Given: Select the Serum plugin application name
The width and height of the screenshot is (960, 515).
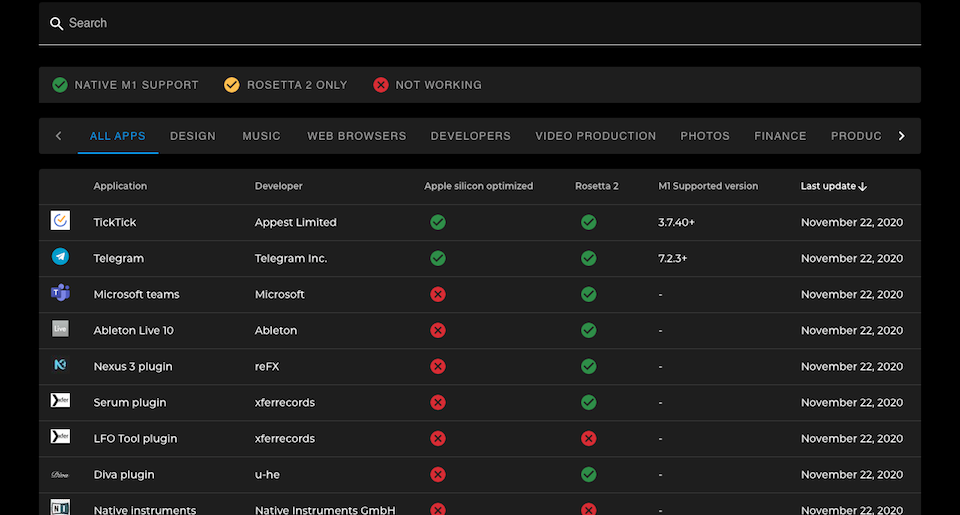Looking at the screenshot, I should click(x=130, y=402).
